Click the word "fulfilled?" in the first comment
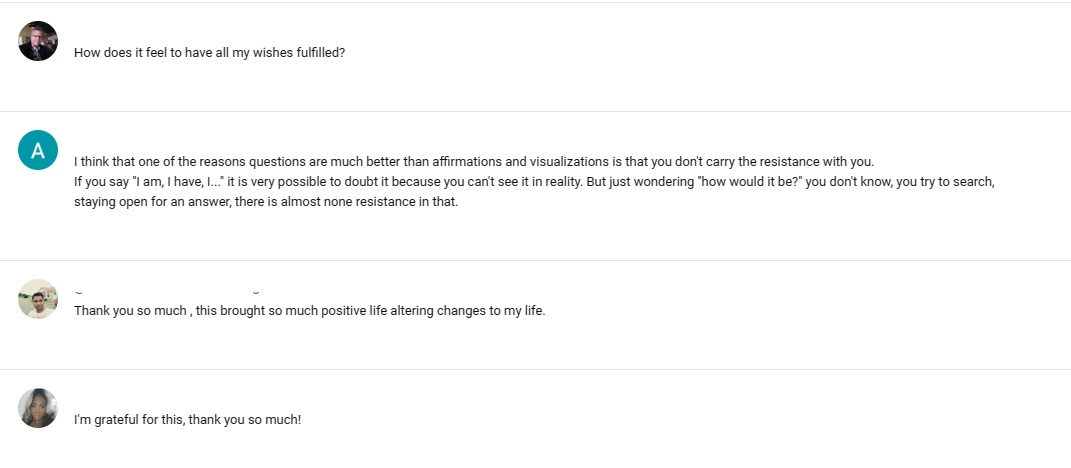The image size is (1071, 468). point(320,53)
